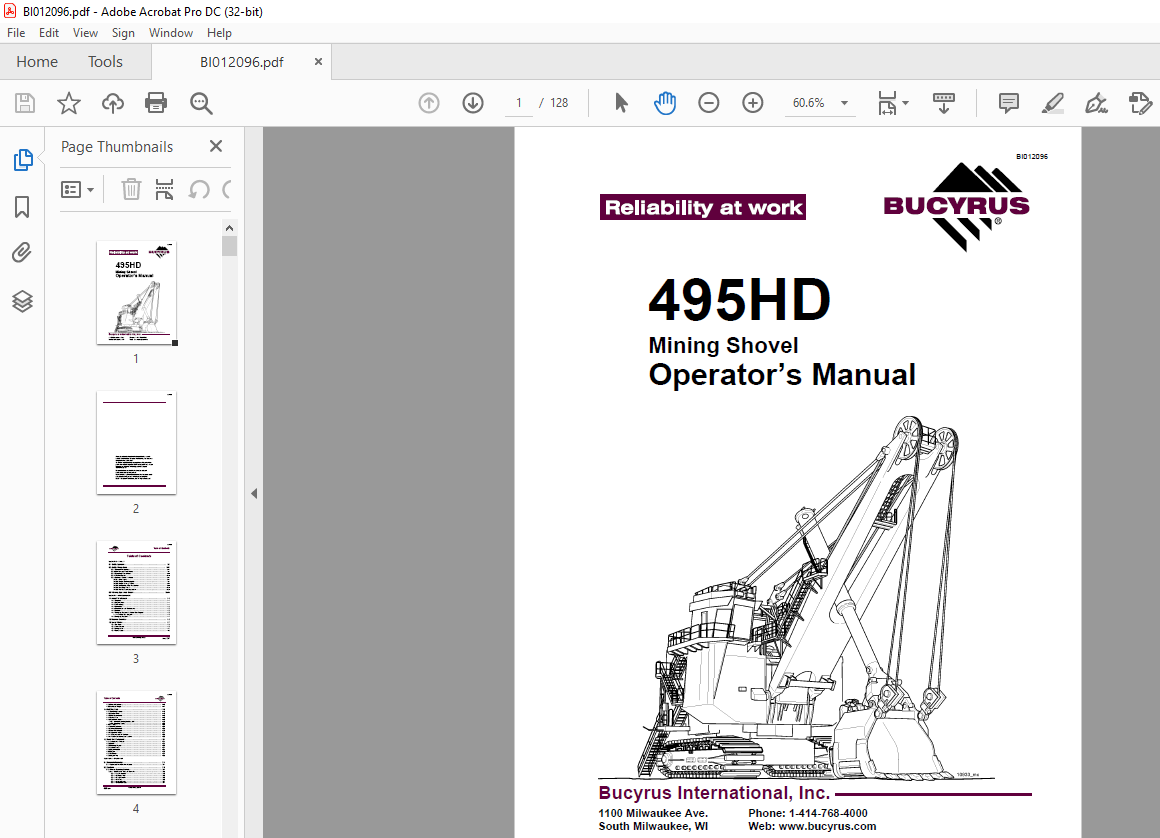
Task: Delete selected page with trash icon
Action: pyautogui.click(x=131, y=189)
